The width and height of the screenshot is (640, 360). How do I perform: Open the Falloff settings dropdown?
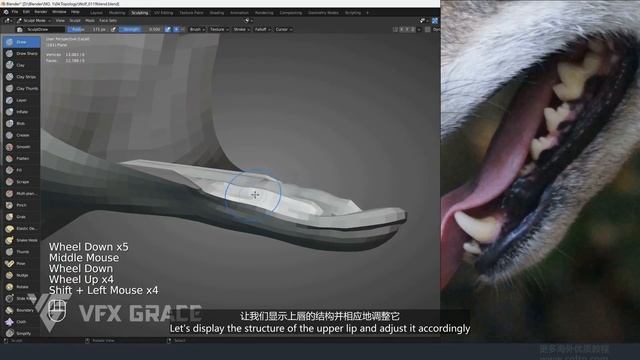point(262,29)
